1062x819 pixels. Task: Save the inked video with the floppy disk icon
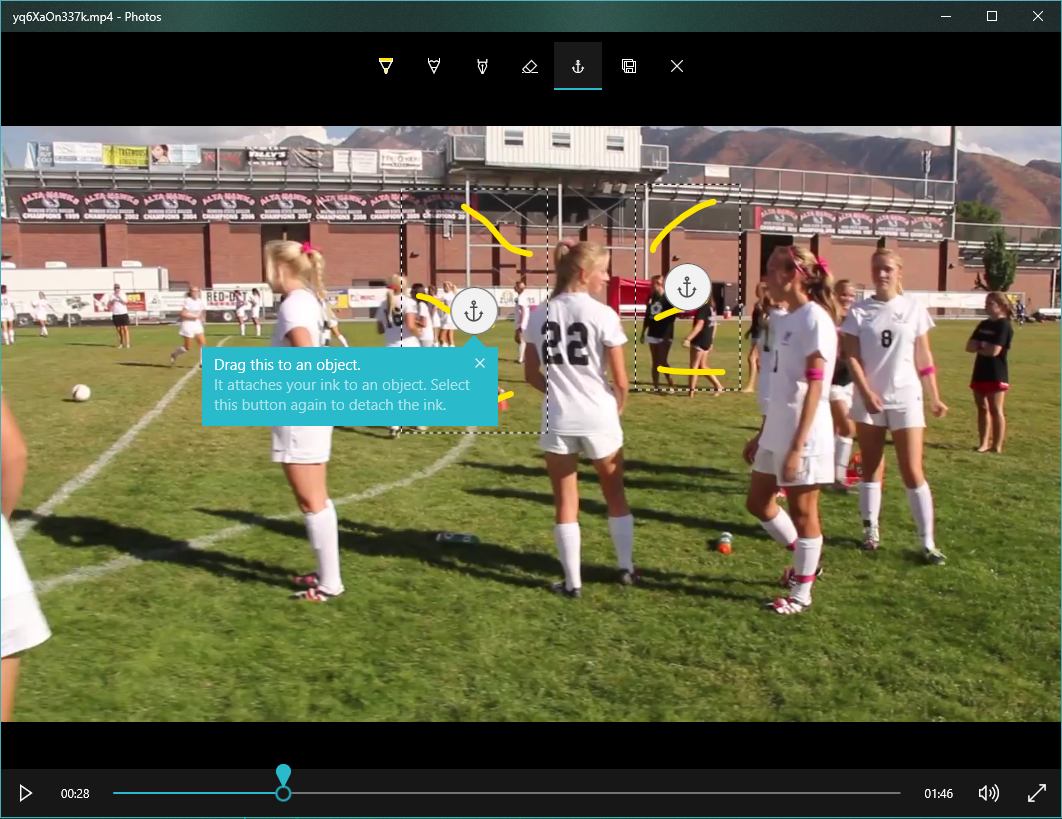[628, 66]
